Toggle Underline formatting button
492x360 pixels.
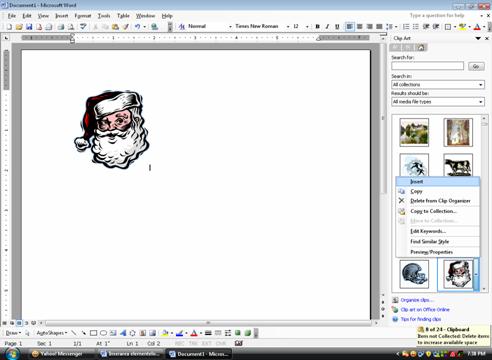coord(337,26)
